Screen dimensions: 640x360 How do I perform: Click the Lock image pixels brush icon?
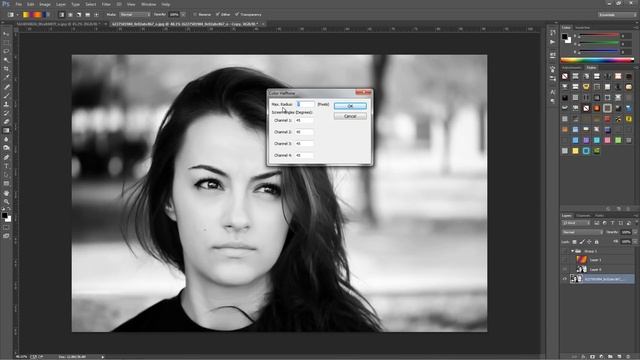tap(582, 242)
